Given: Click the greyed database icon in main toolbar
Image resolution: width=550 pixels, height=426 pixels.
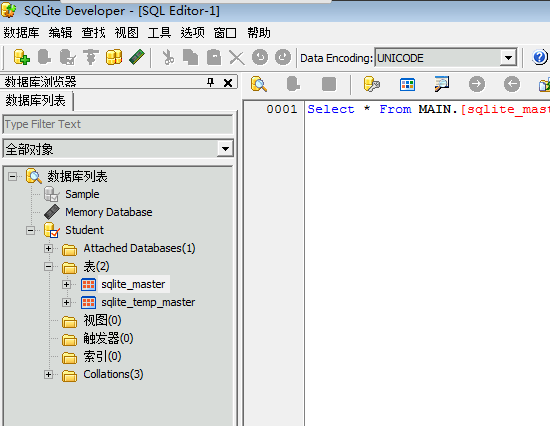Looking at the screenshot, I should click(44, 57).
